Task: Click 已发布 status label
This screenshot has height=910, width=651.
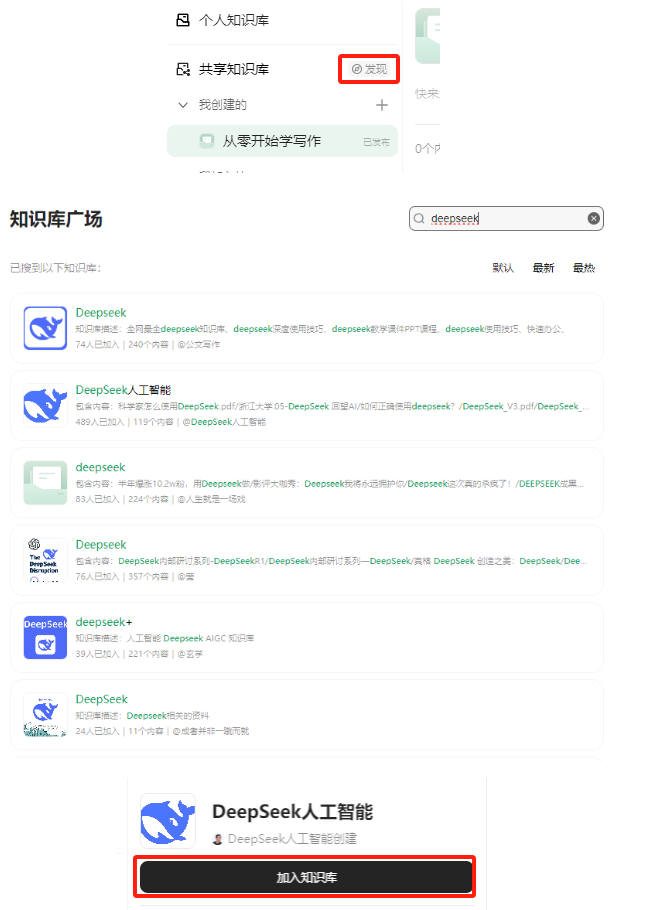Action: pos(377,142)
